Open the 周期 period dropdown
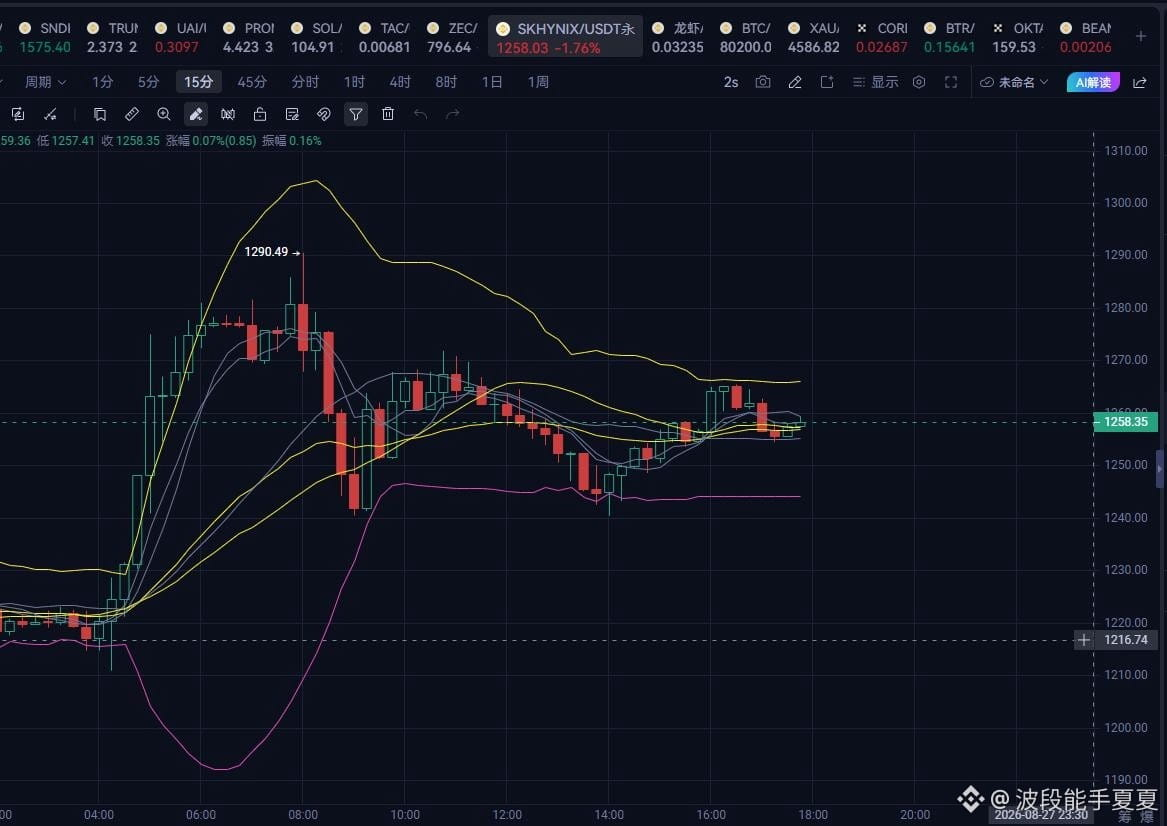The height and width of the screenshot is (826, 1167). [x=45, y=82]
